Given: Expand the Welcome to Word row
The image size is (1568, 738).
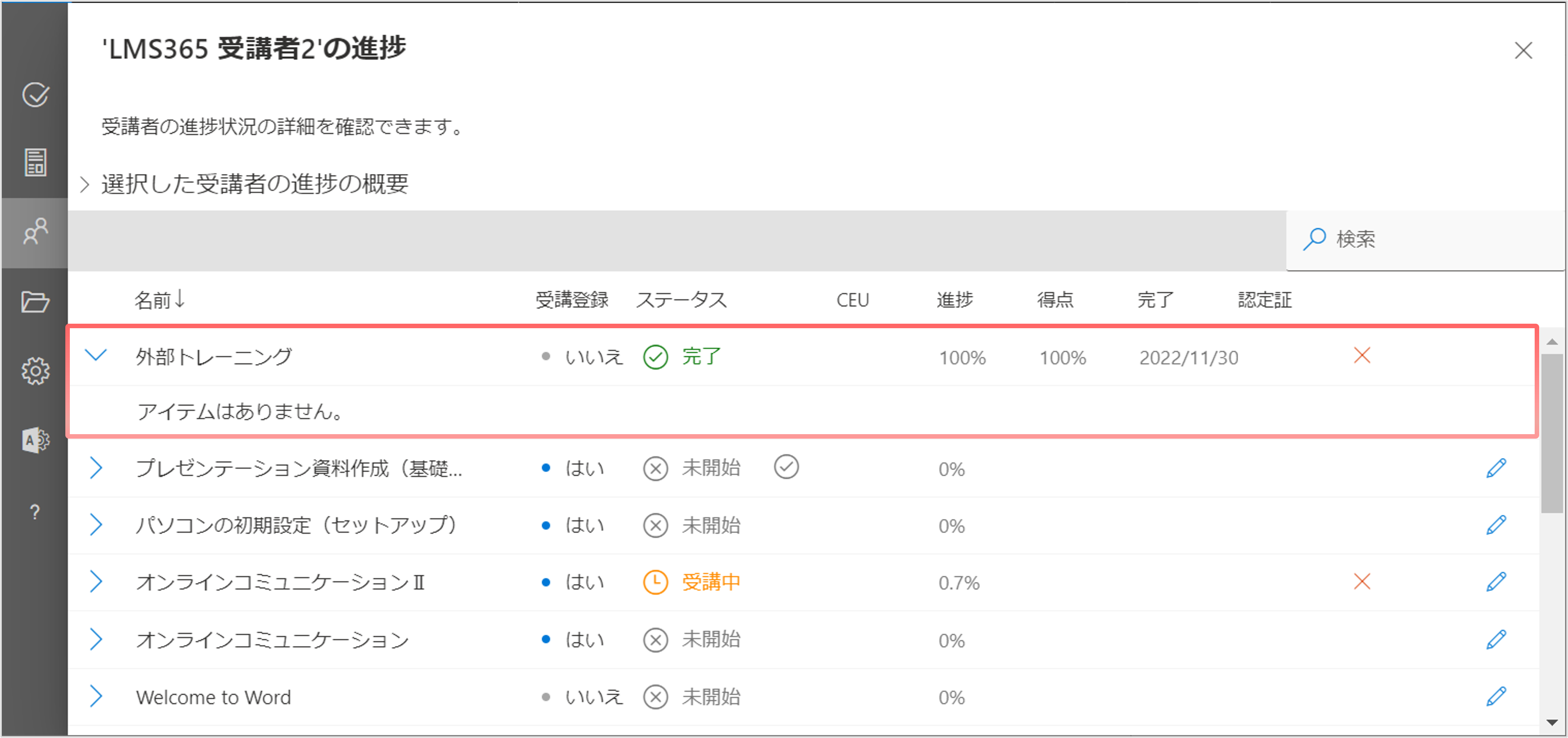Looking at the screenshot, I should 96,696.
